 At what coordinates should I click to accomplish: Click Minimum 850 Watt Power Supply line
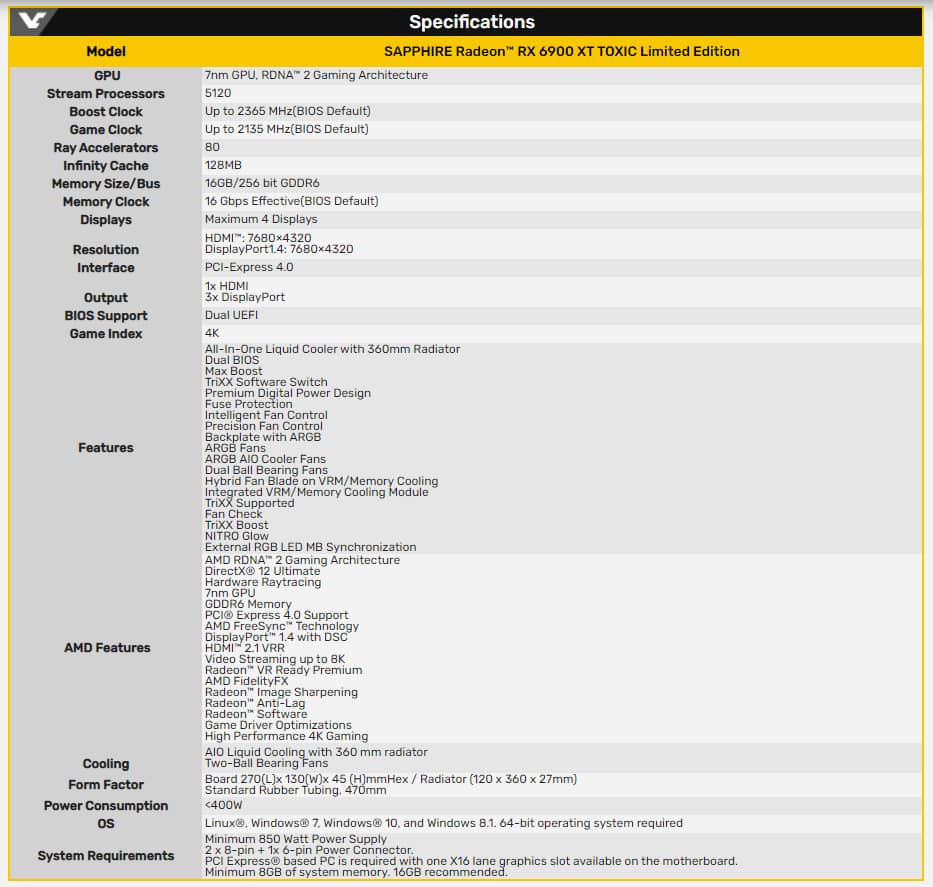(296, 839)
